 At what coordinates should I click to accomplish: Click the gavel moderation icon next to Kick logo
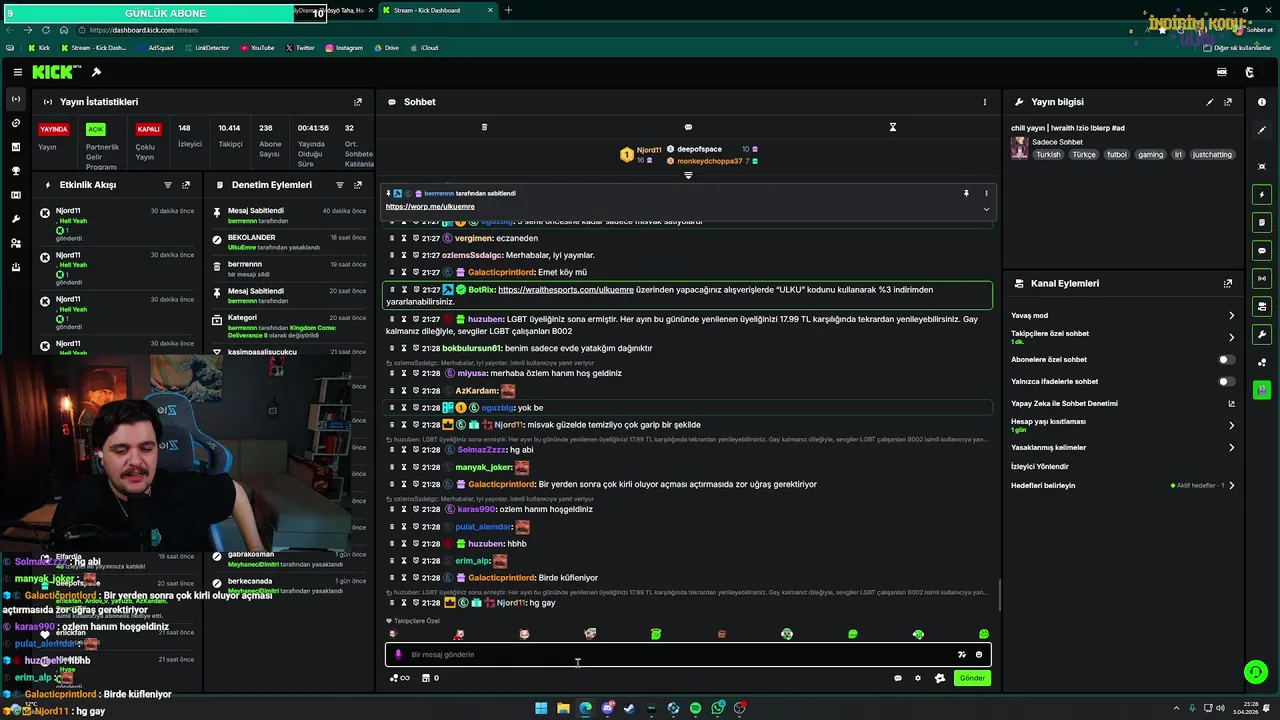coord(96,72)
